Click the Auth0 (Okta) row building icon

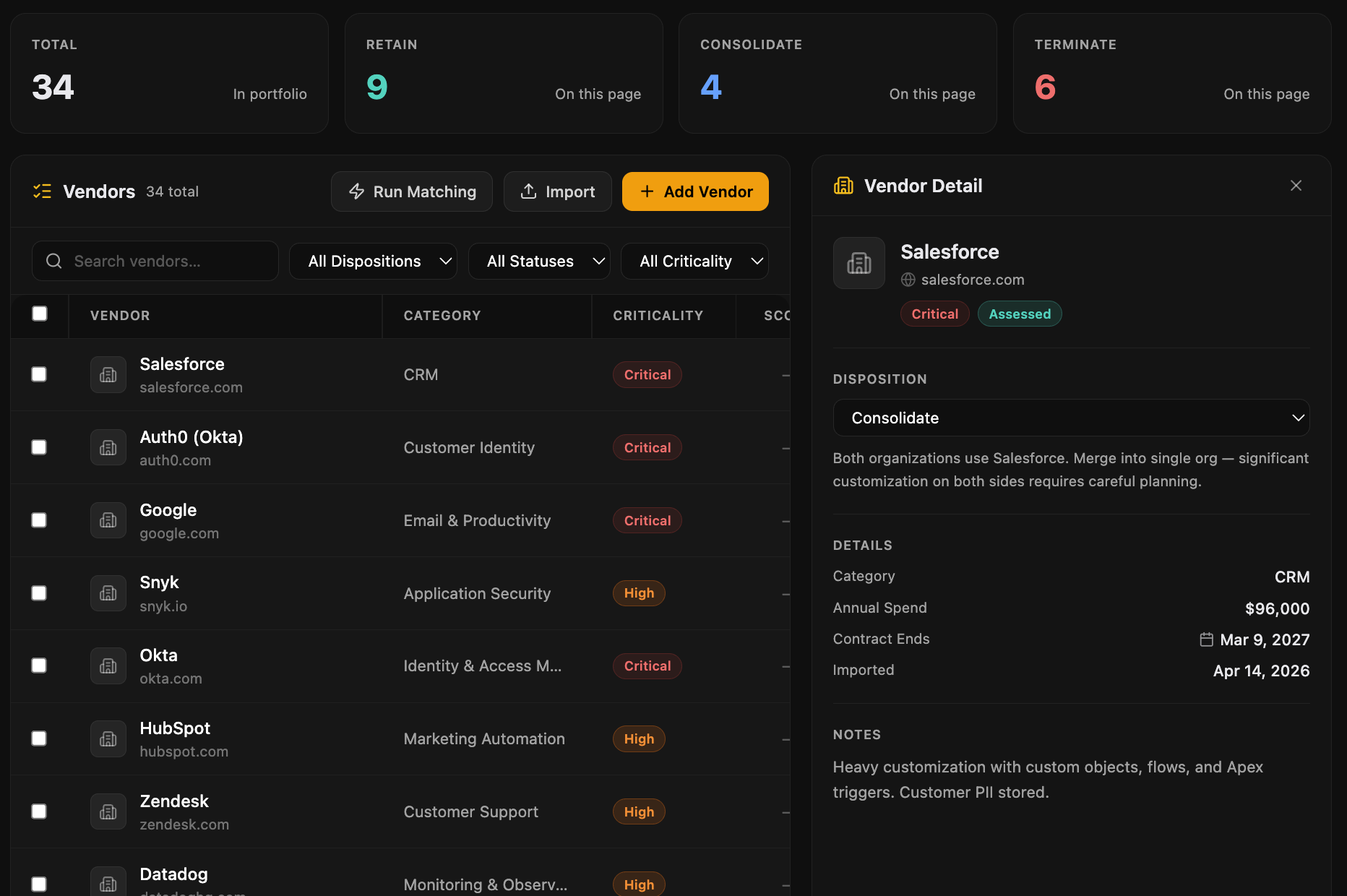108,448
